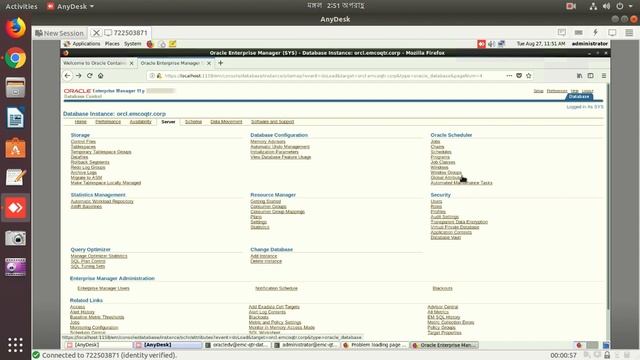The image size is (640, 360).
Task: Open the Availability subtab
Action: click(140, 122)
